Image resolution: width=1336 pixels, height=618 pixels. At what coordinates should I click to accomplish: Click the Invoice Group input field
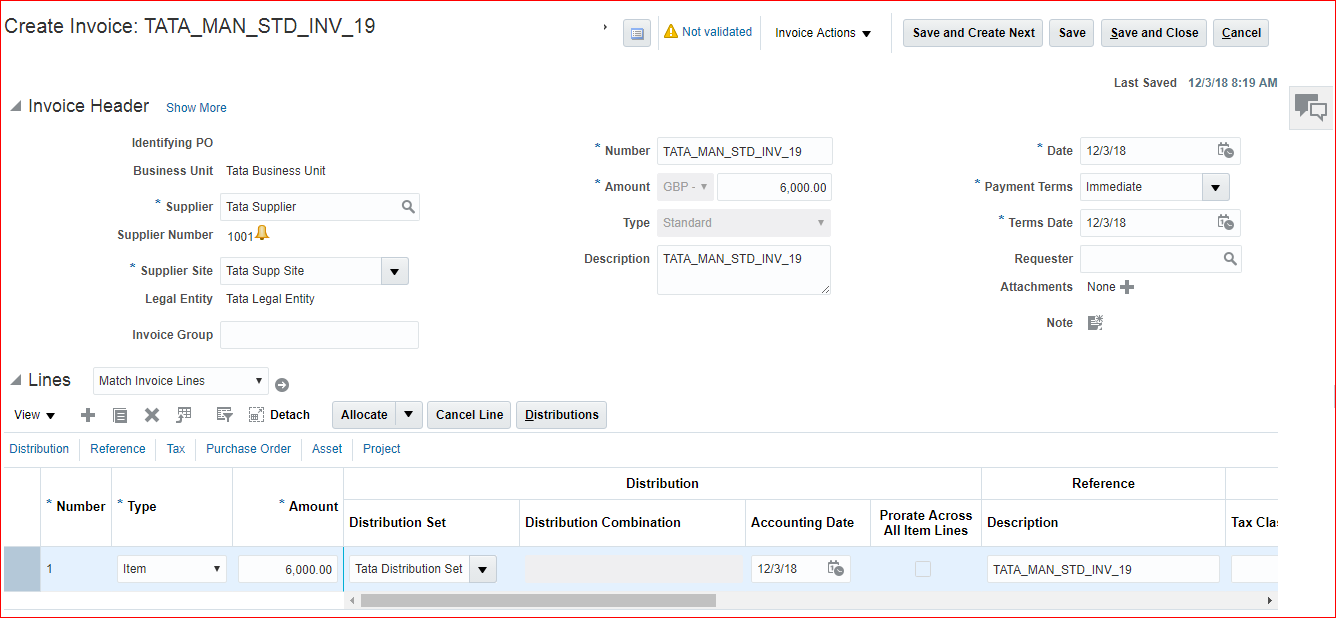319,335
